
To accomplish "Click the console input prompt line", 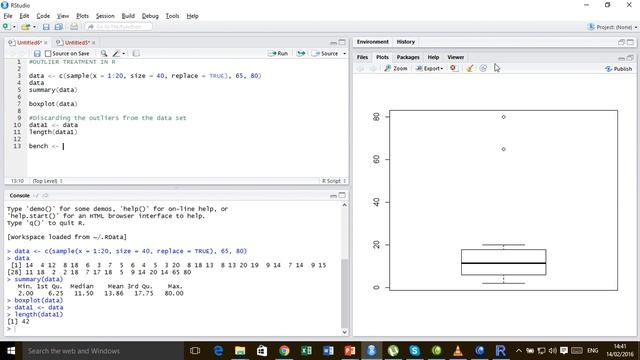I will (x=174, y=329).
